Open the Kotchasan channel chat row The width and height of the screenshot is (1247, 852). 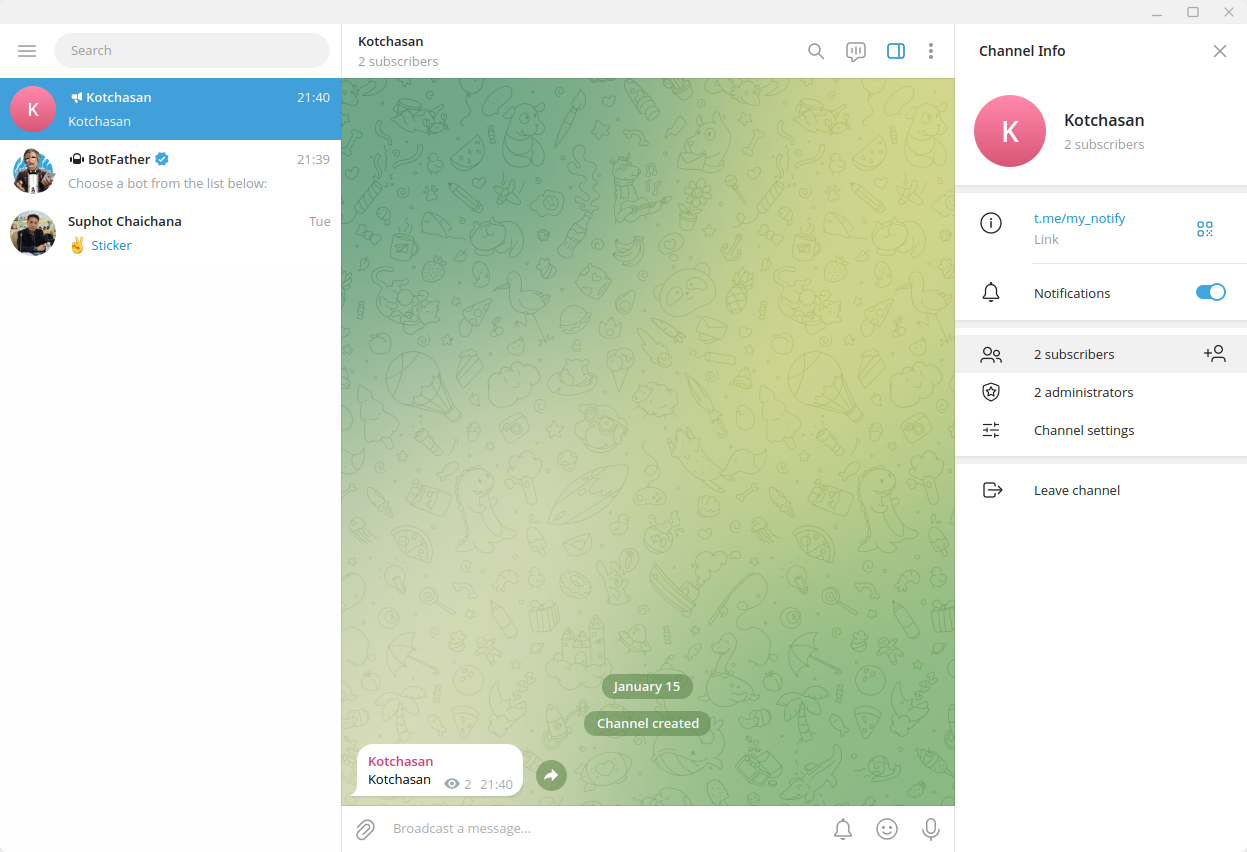[x=170, y=109]
